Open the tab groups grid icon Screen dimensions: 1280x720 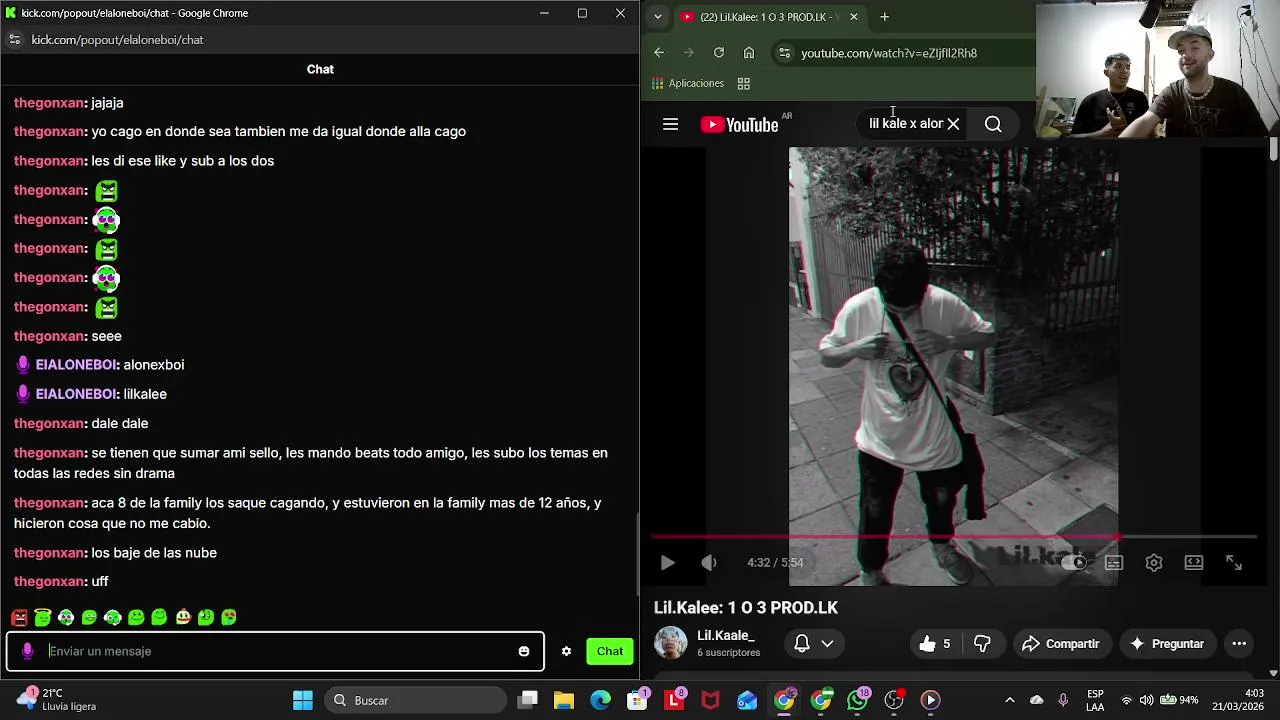click(744, 83)
